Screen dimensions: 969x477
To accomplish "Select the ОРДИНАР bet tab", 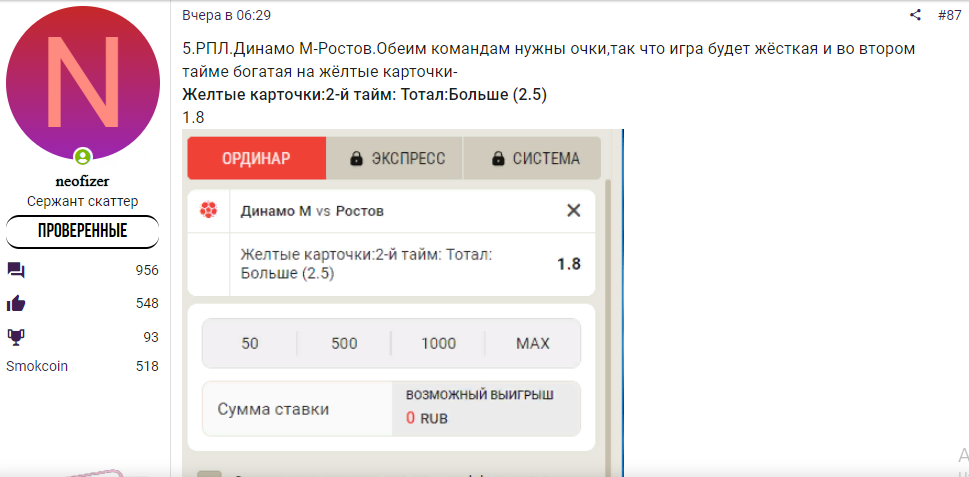I will click(256, 158).
